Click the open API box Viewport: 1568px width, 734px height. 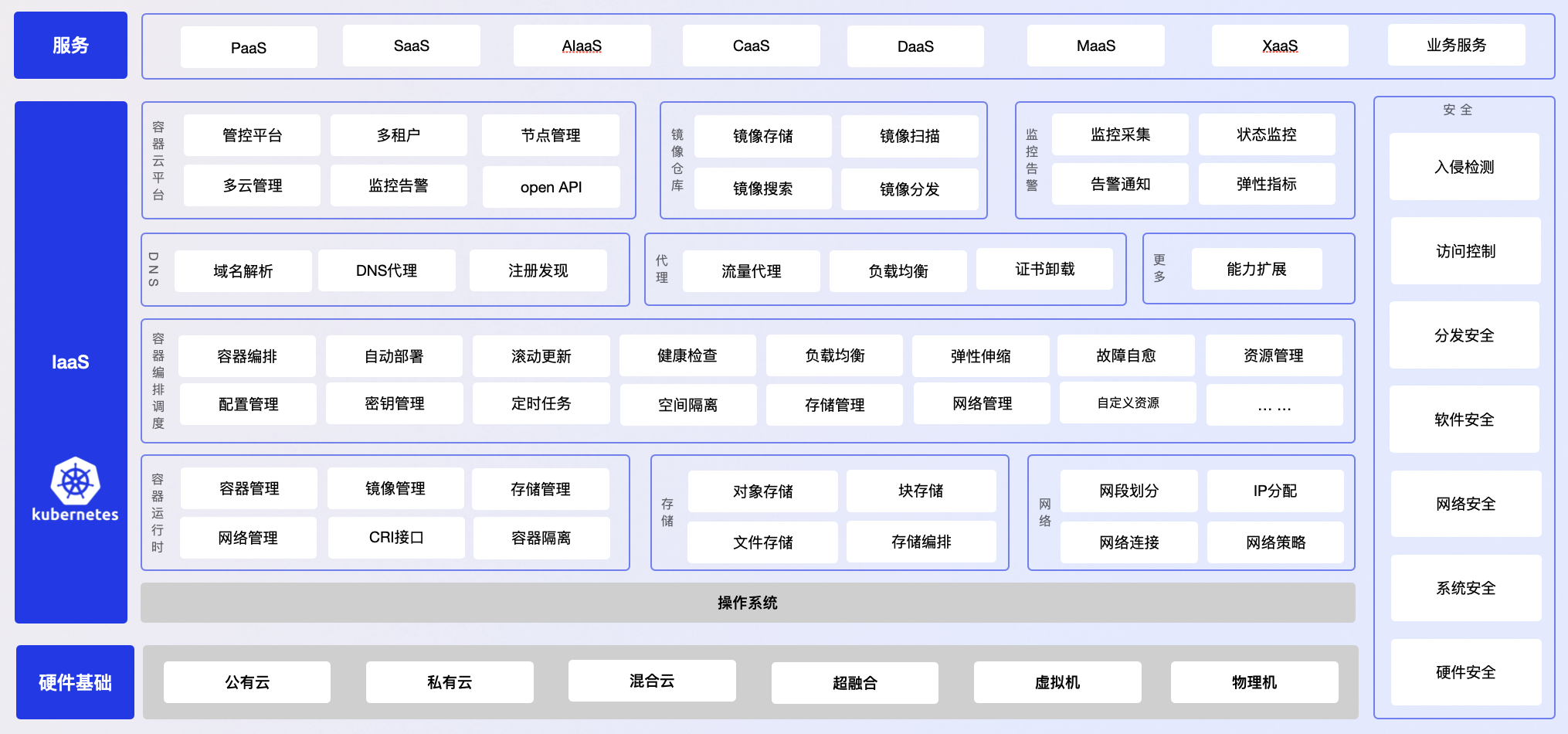(x=551, y=187)
